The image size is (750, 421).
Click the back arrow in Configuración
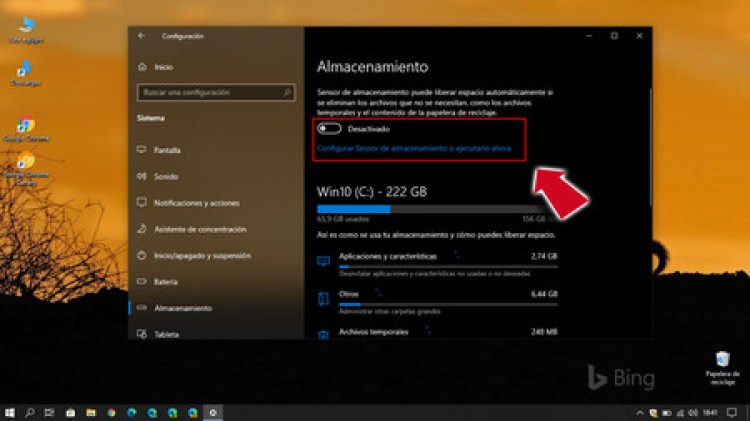[x=141, y=36]
